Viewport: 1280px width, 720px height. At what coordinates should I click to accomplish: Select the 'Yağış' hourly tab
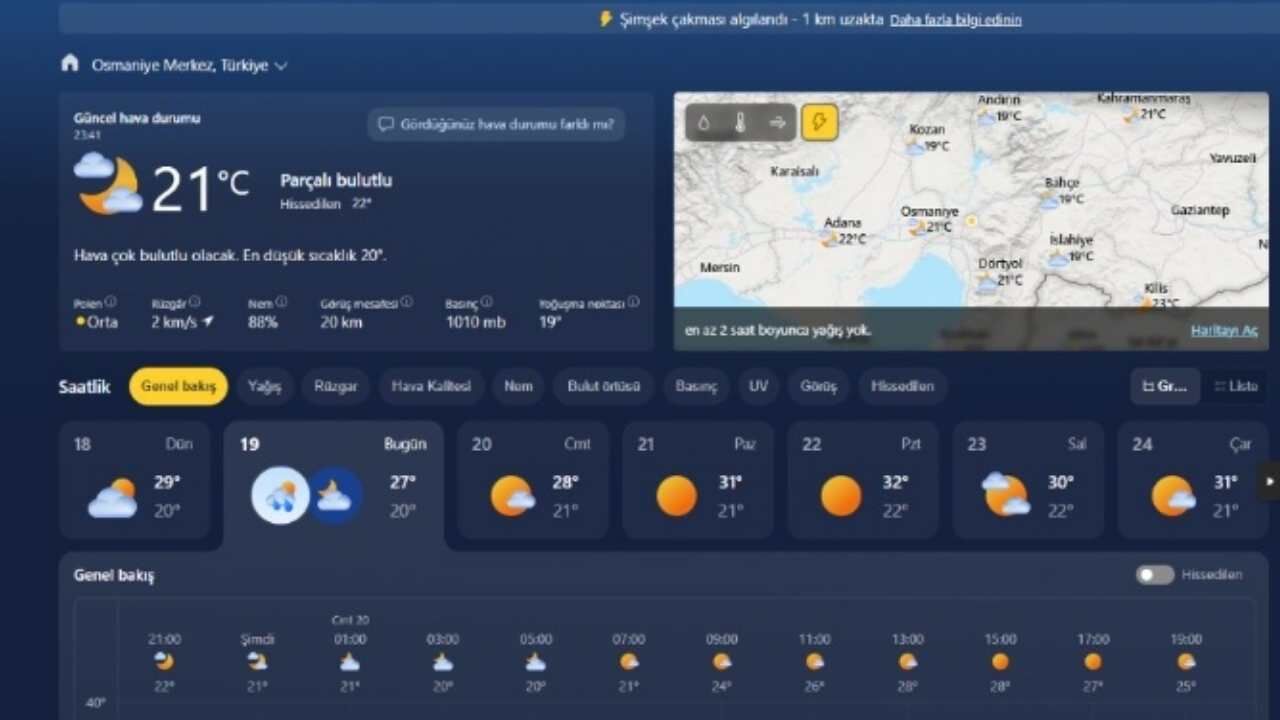tap(265, 386)
